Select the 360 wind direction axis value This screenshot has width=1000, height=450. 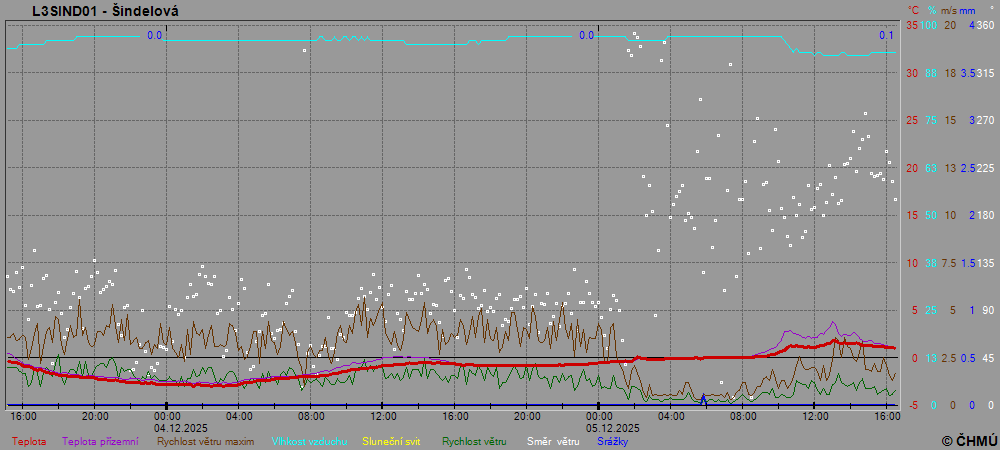(x=985, y=25)
